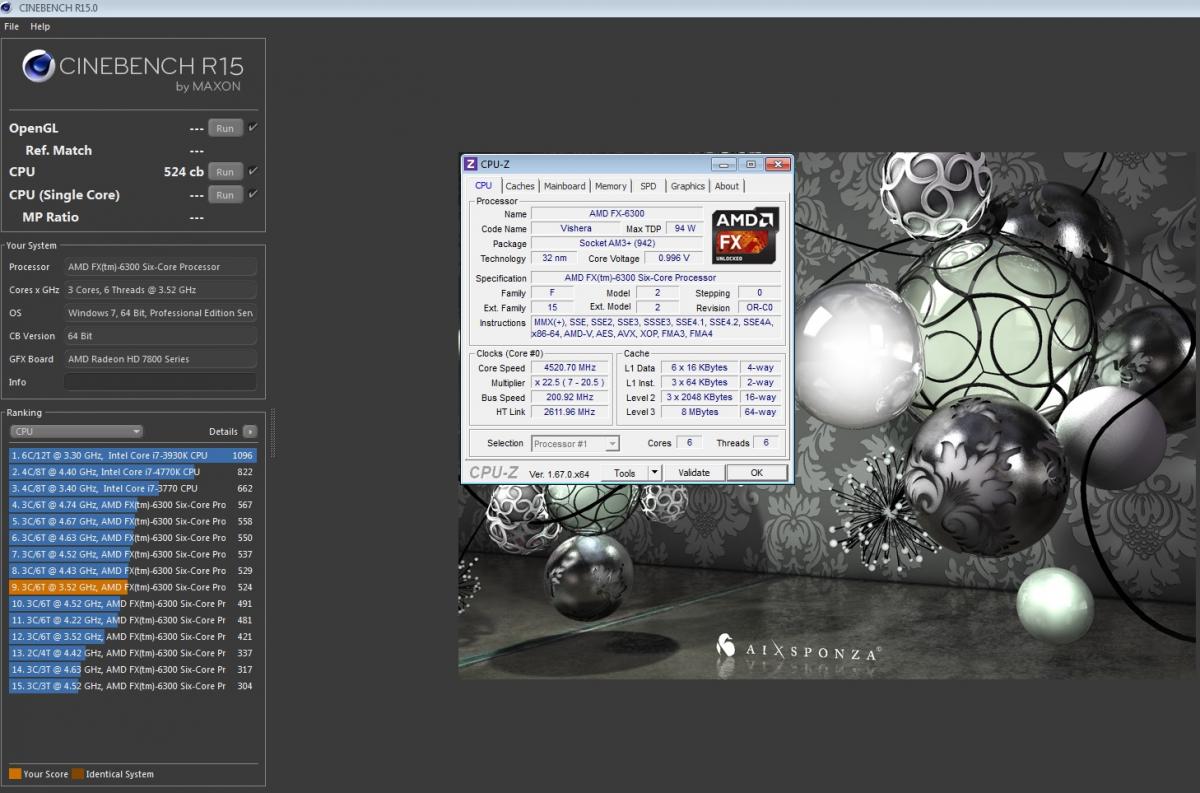Screen dimensions: 1200x793
Task: Click the AIXSPONZA logo on render
Action: pyautogui.click(x=797, y=648)
